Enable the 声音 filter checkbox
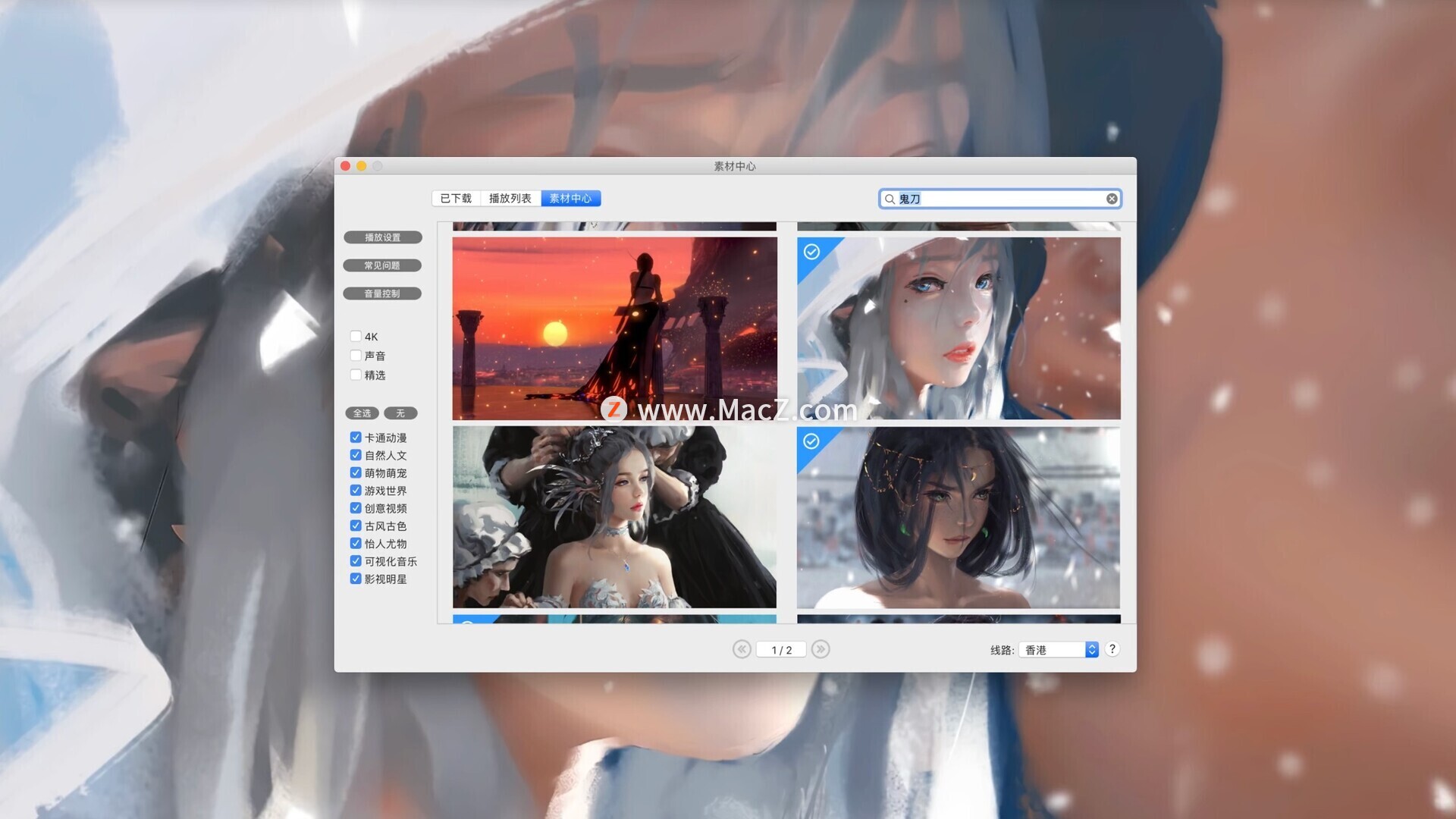Screen dimensions: 1456x819 [x=356, y=355]
